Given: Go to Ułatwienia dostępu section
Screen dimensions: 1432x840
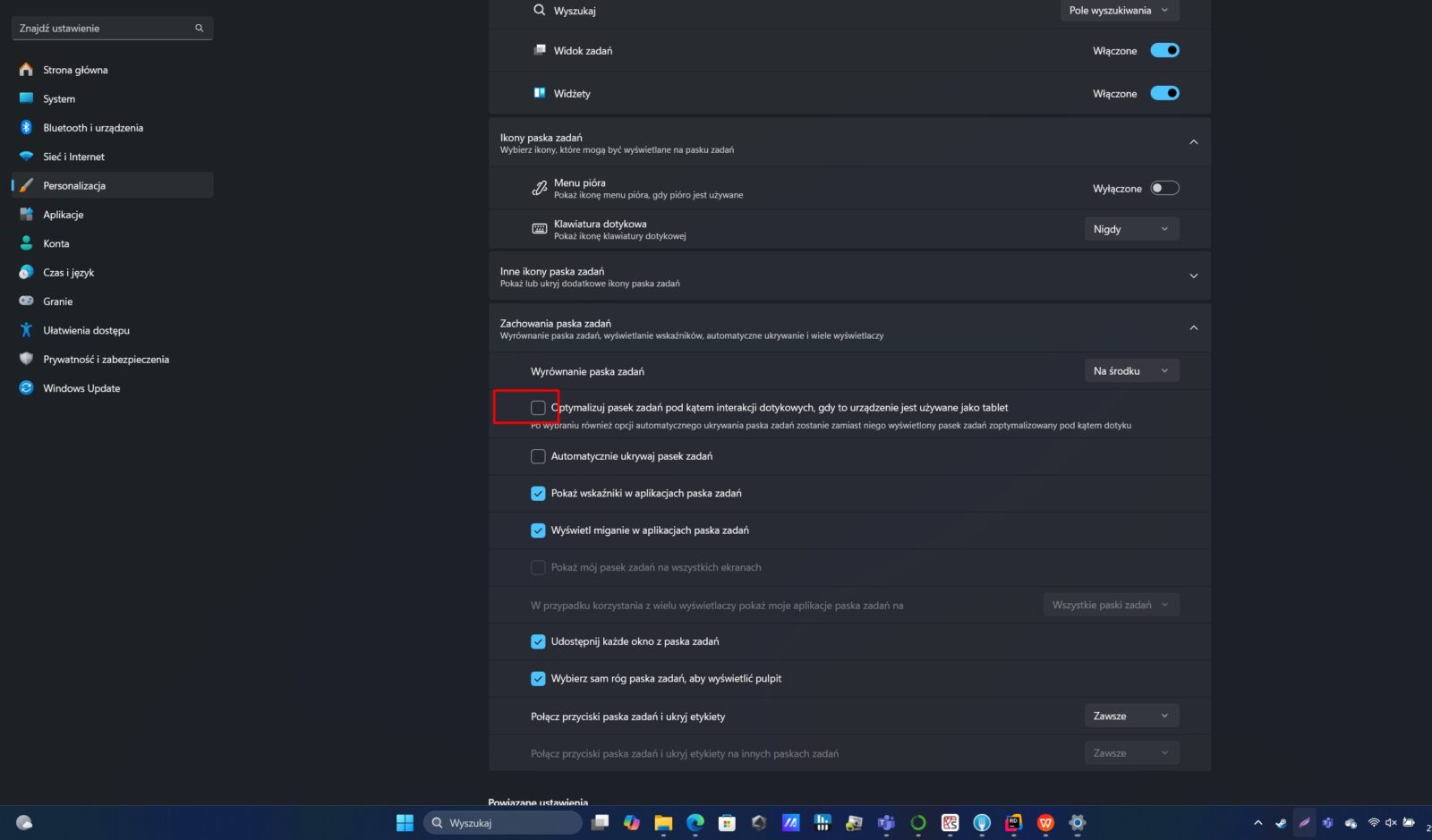Looking at the screenshot, I should (x=86, y=330).
